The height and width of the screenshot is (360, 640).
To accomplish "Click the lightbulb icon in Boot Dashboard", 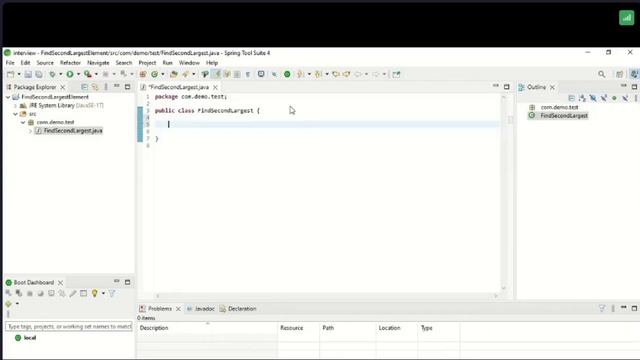I will pos(94,293).
